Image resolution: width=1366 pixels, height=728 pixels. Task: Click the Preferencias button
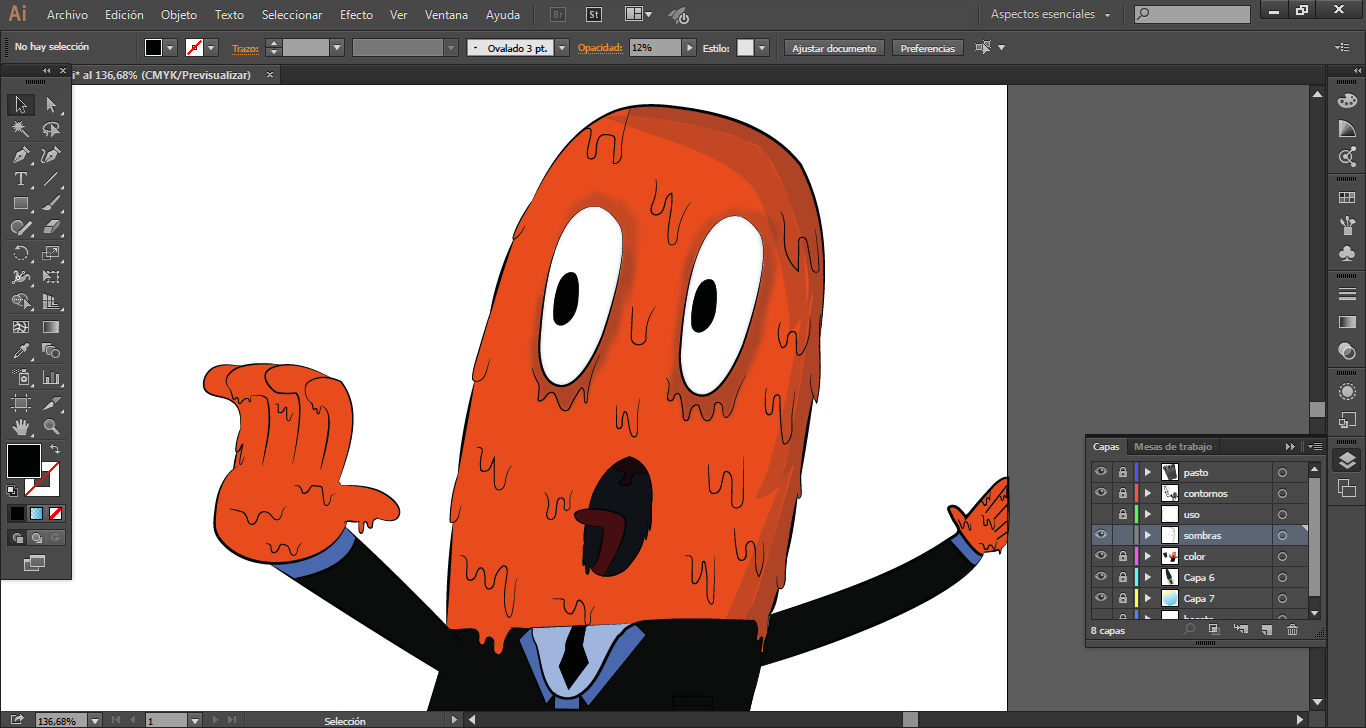pyautogui.click(x=927, y=48)
